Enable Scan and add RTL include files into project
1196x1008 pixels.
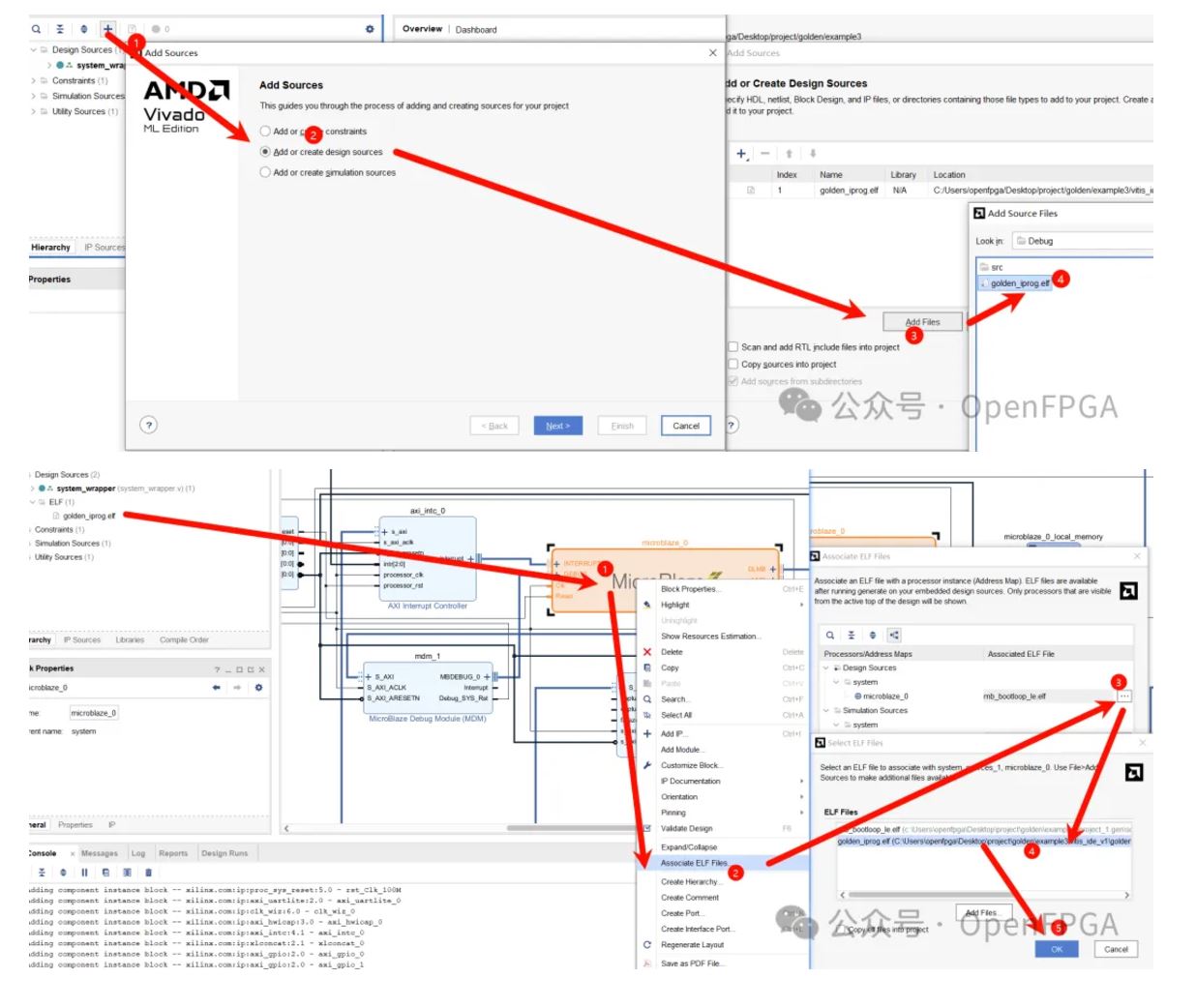tap(733, 346)
